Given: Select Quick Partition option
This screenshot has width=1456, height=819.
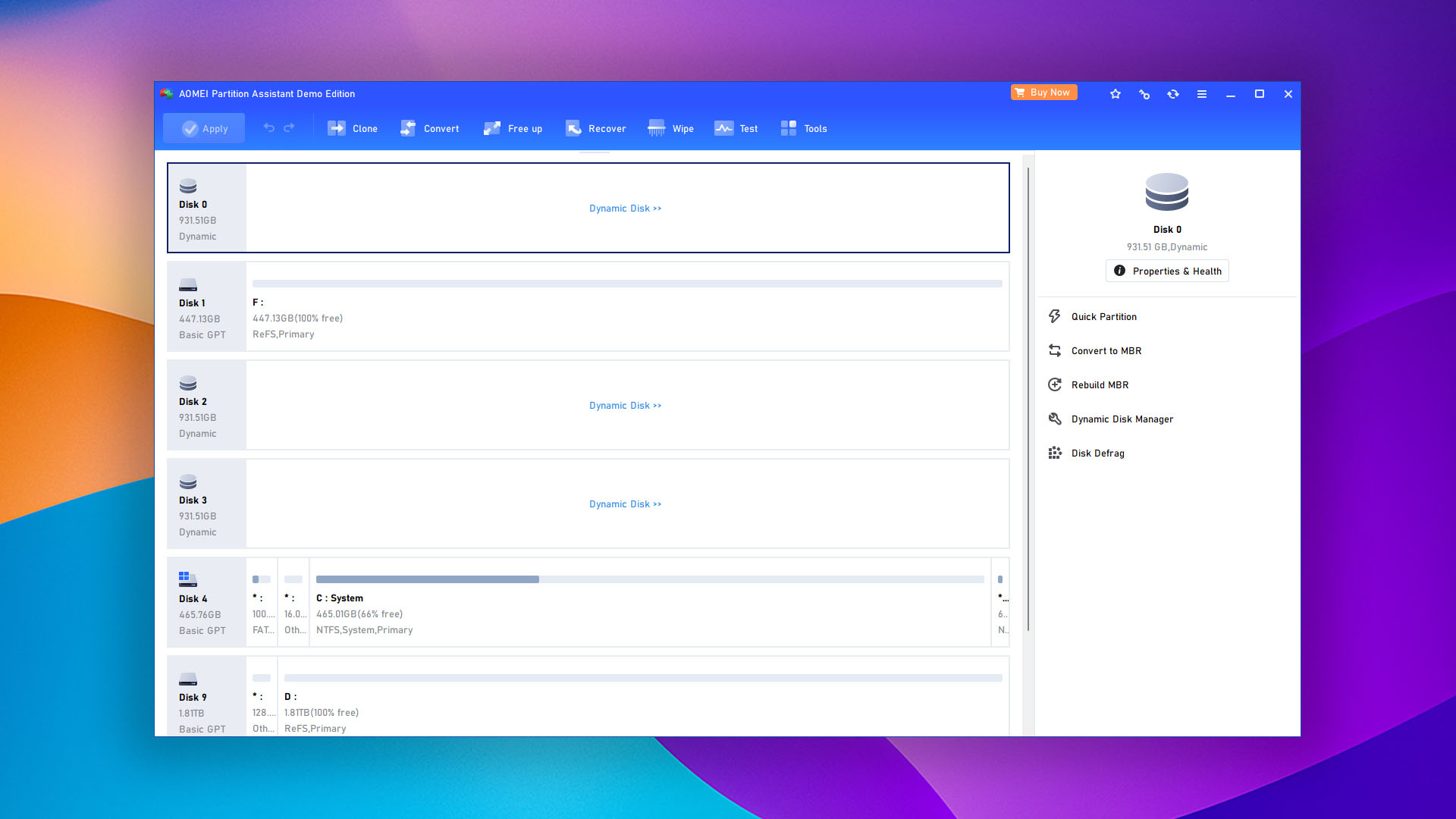Looking at the screenshot, I should coord(1104,317).
